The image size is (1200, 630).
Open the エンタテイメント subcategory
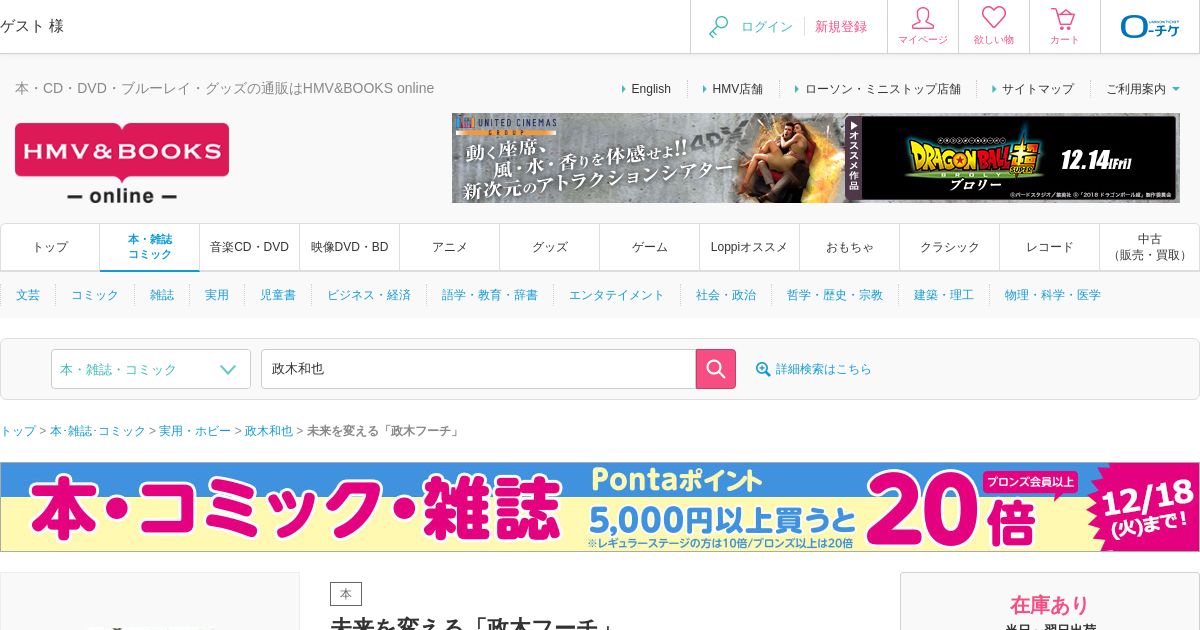click(x=617, y=295)
